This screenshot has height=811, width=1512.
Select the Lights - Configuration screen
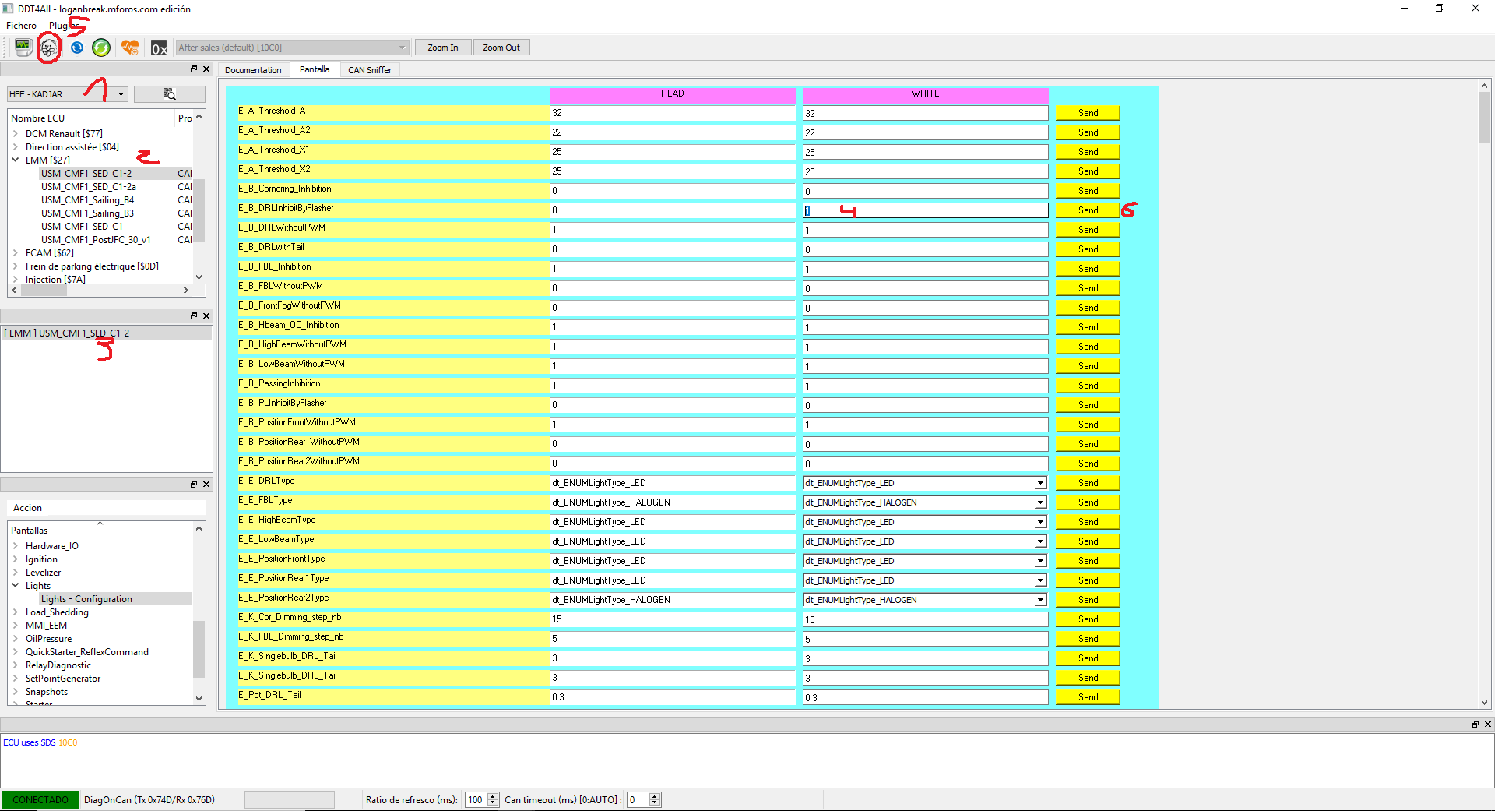click(86, 599)
